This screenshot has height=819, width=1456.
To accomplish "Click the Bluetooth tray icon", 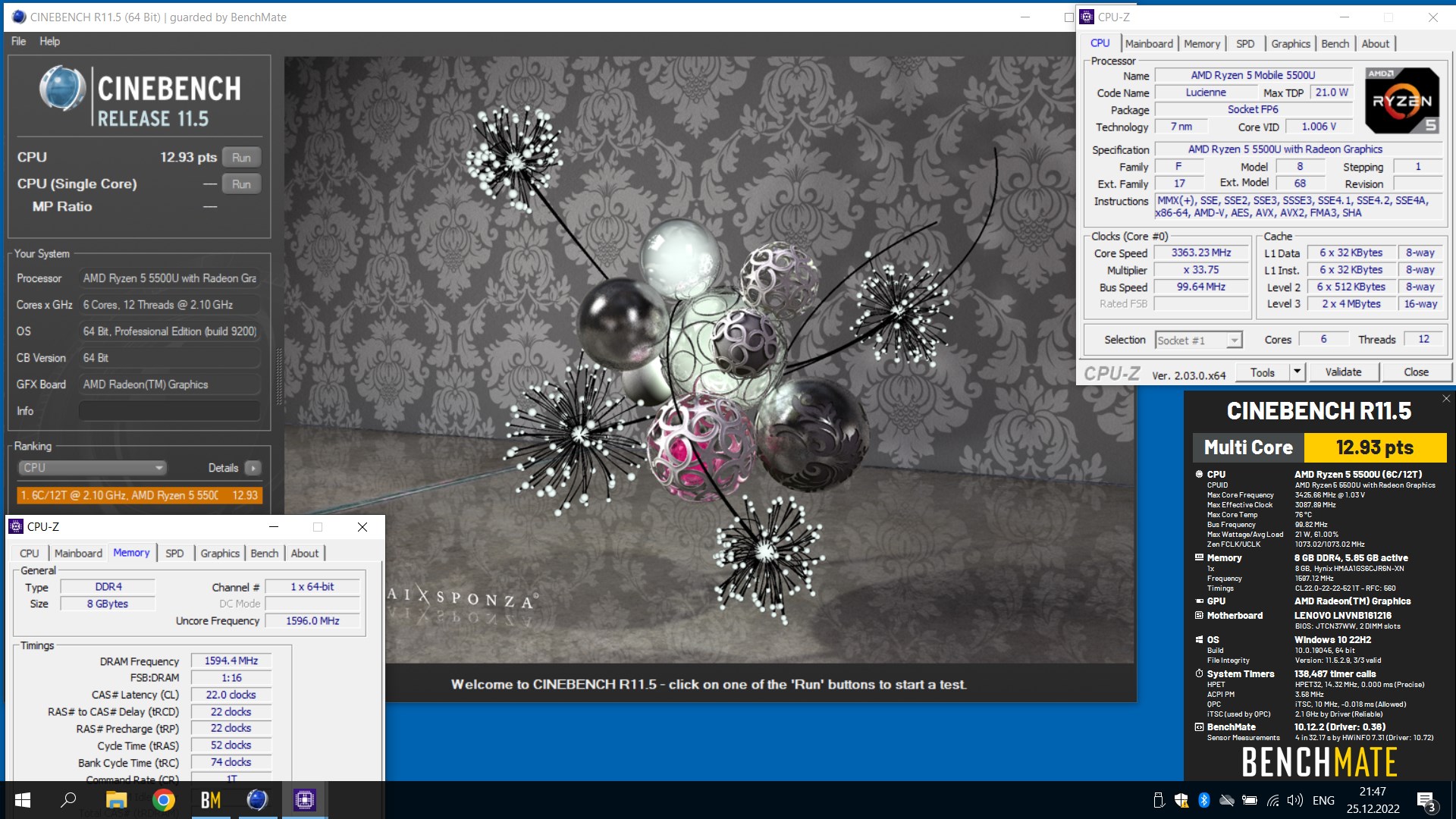I will pos(1203,800).
